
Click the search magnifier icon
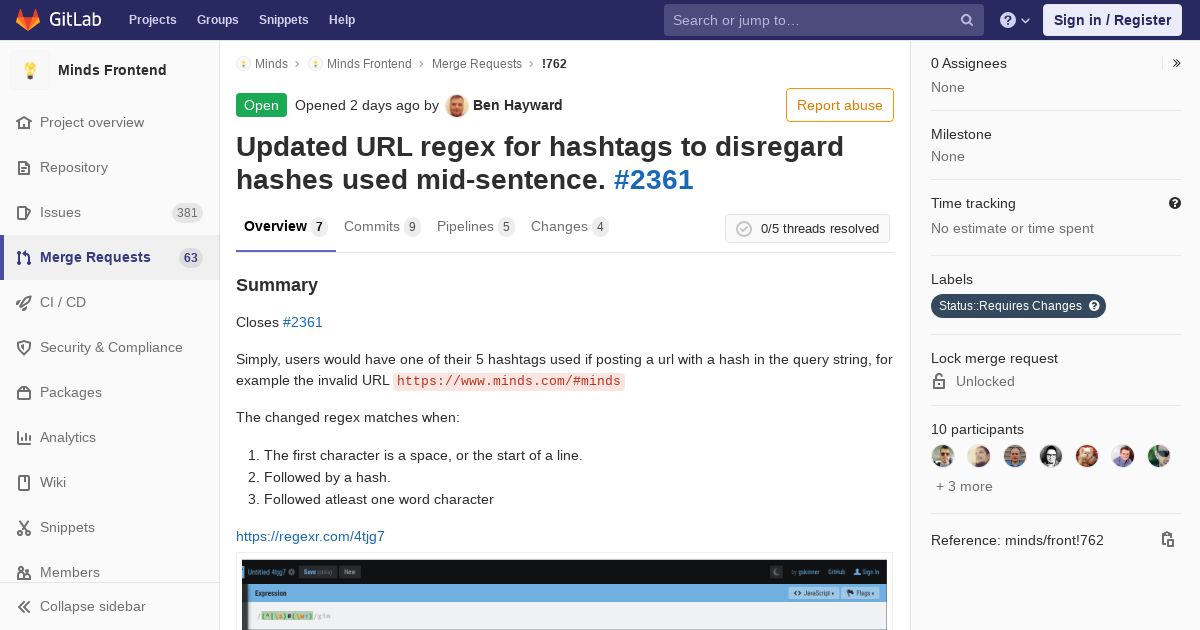[967, 20]
